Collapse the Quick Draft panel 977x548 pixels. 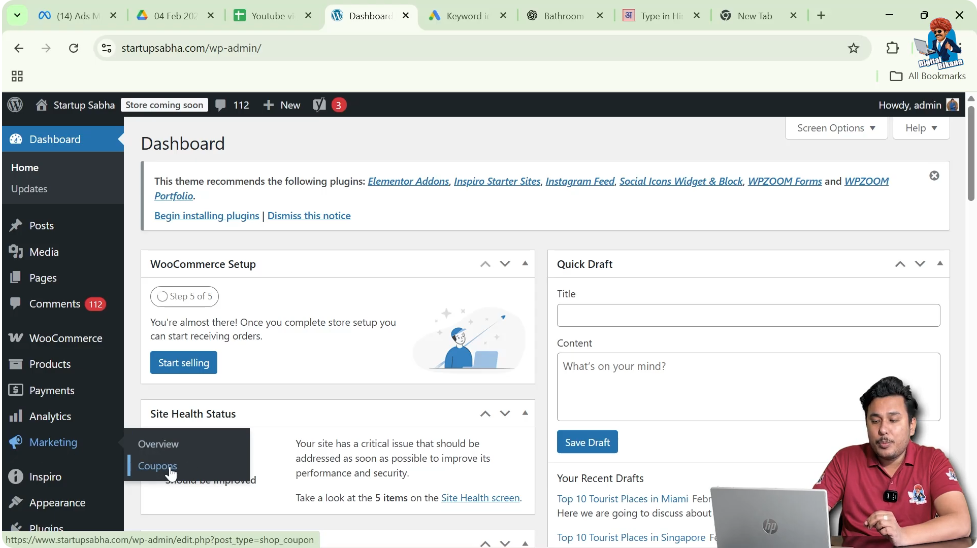coord(940,264)
